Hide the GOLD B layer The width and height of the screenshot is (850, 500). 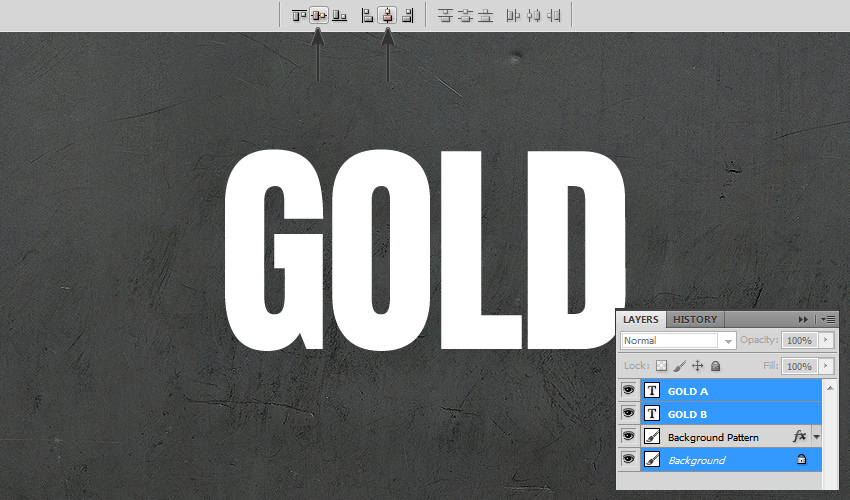point(628,413)
